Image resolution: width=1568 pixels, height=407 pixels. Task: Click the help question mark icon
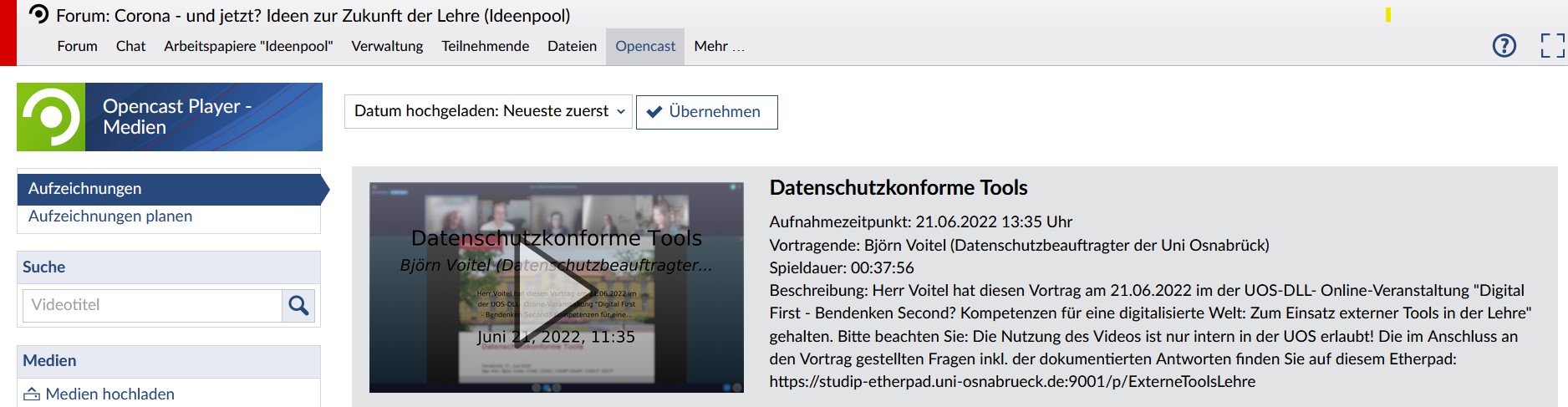pyautogui.click(x=1504, y=46)
